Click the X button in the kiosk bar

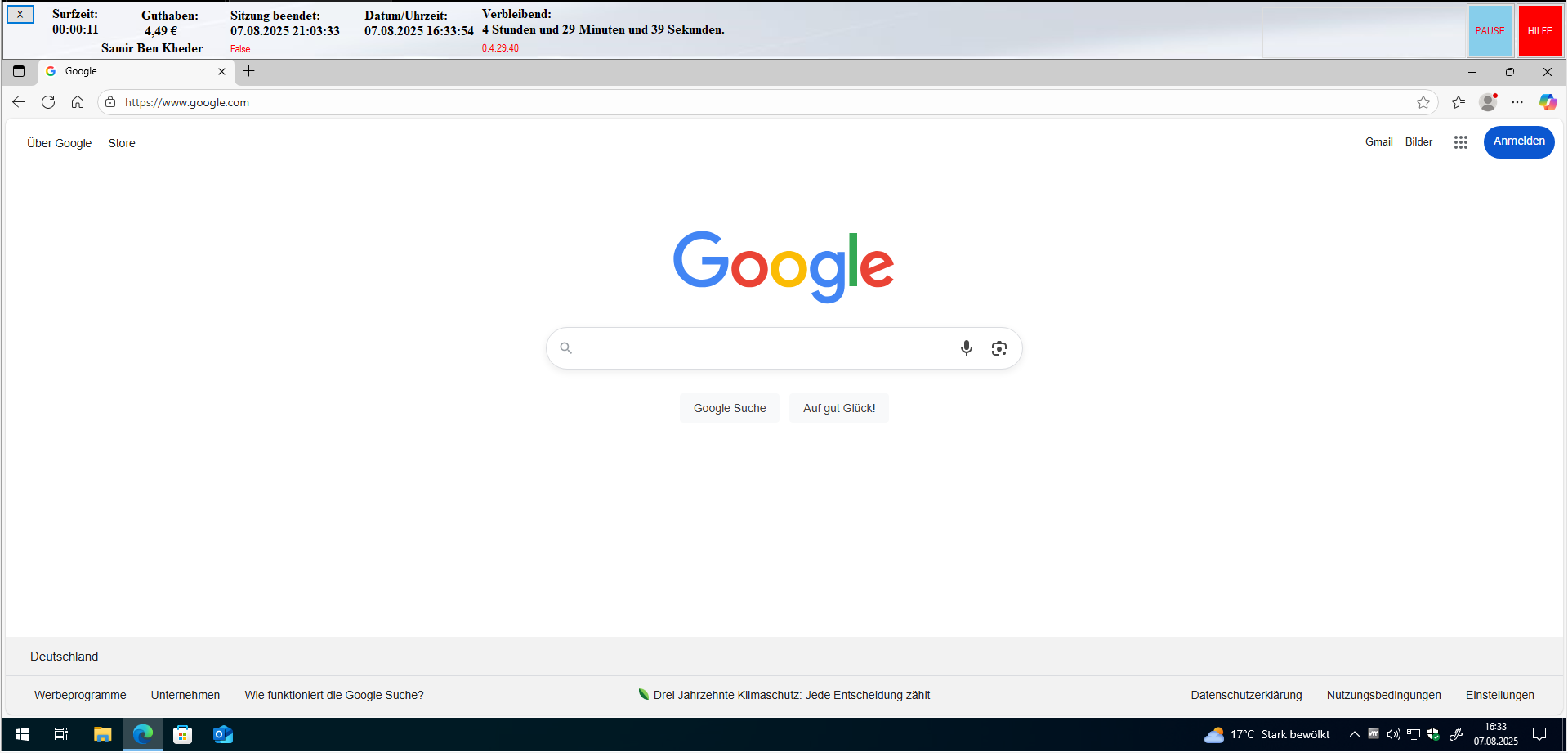[20, 14]
